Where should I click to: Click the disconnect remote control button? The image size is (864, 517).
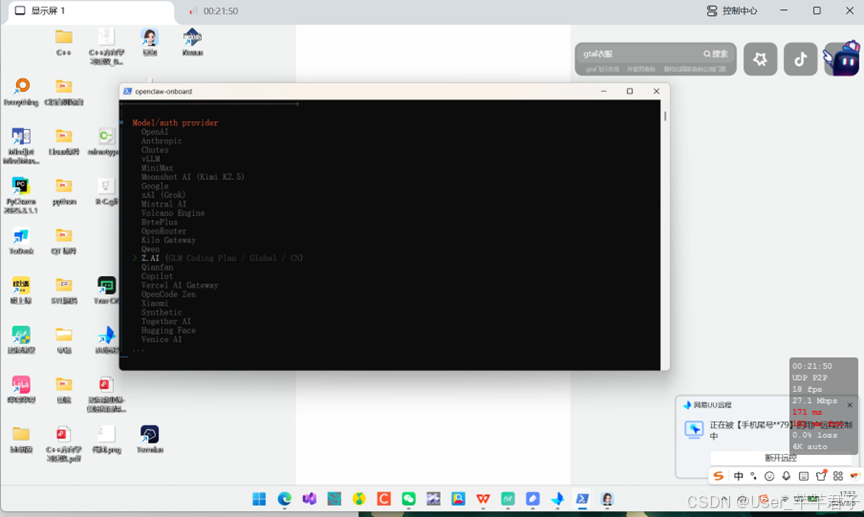pos(780,457)
